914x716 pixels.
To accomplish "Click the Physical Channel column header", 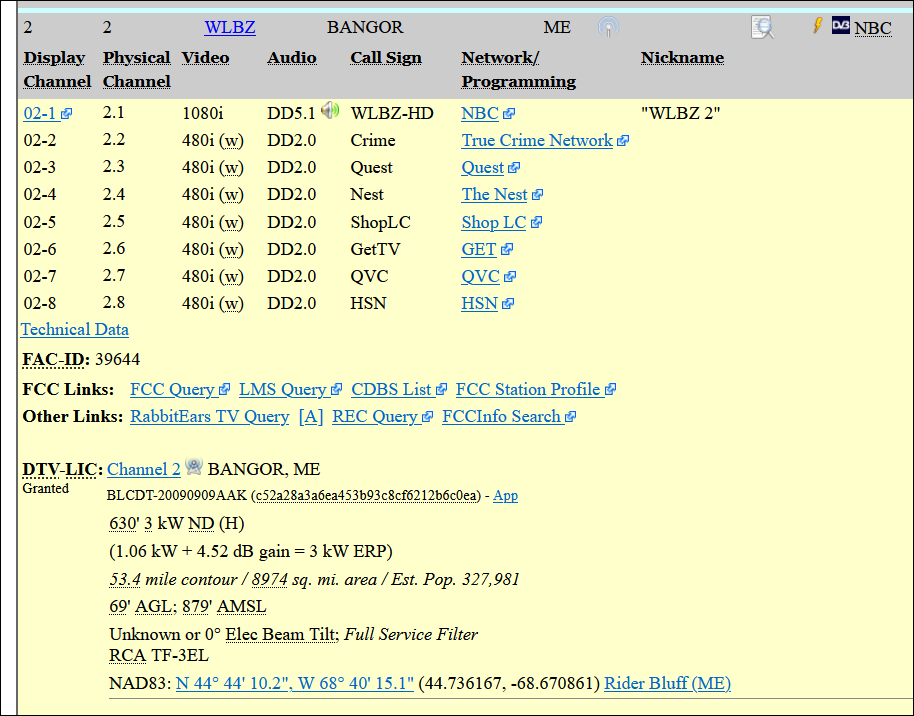I will tap(137, 69).
